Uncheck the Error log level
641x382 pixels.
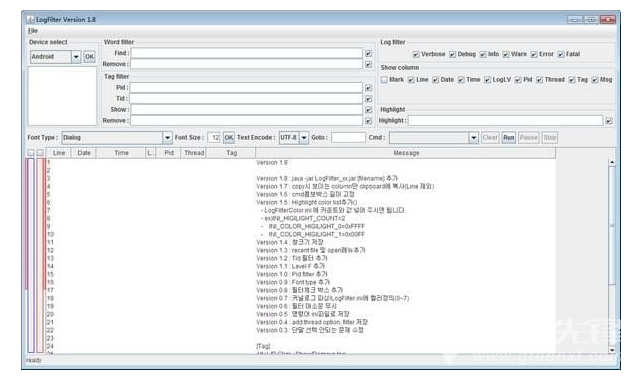pyautogui.click(x=534, y=54)
